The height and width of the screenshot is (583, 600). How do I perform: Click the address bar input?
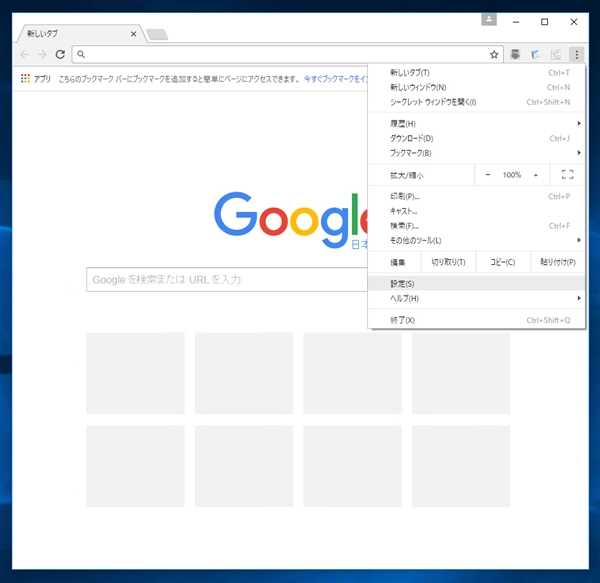pyautogui.click(x=287, y=54)
